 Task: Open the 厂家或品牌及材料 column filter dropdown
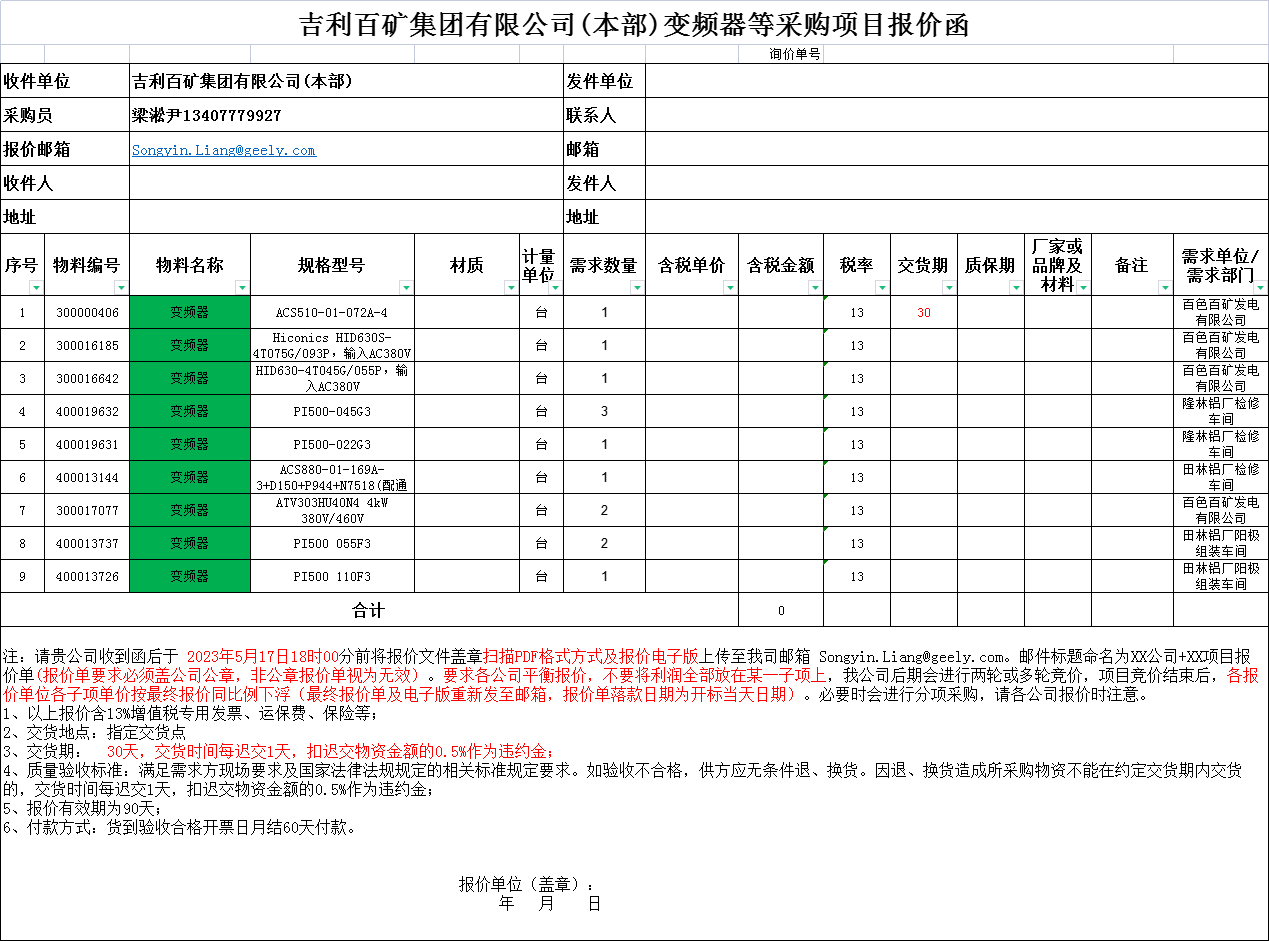click(x=1083, y=288)
